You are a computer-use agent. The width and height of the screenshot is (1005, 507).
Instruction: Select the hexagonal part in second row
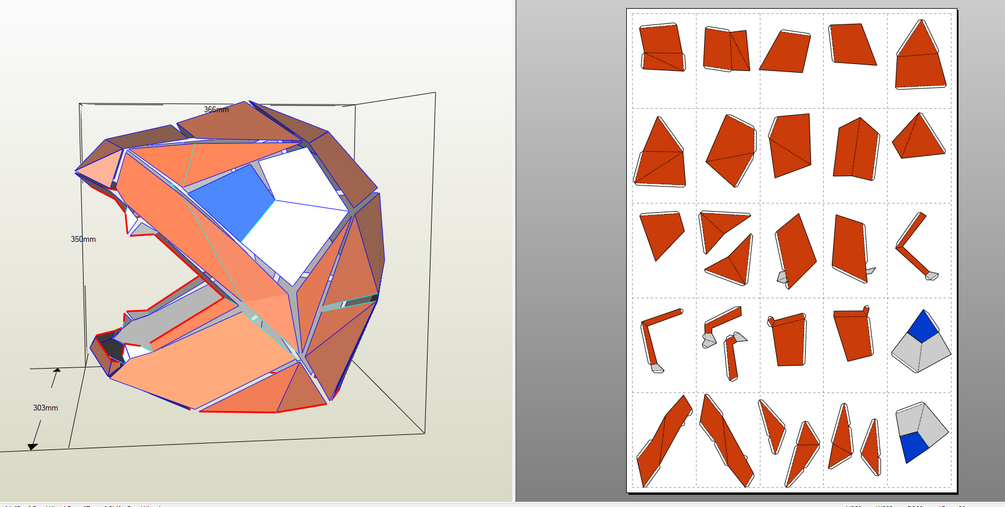(x=731, y=150)
